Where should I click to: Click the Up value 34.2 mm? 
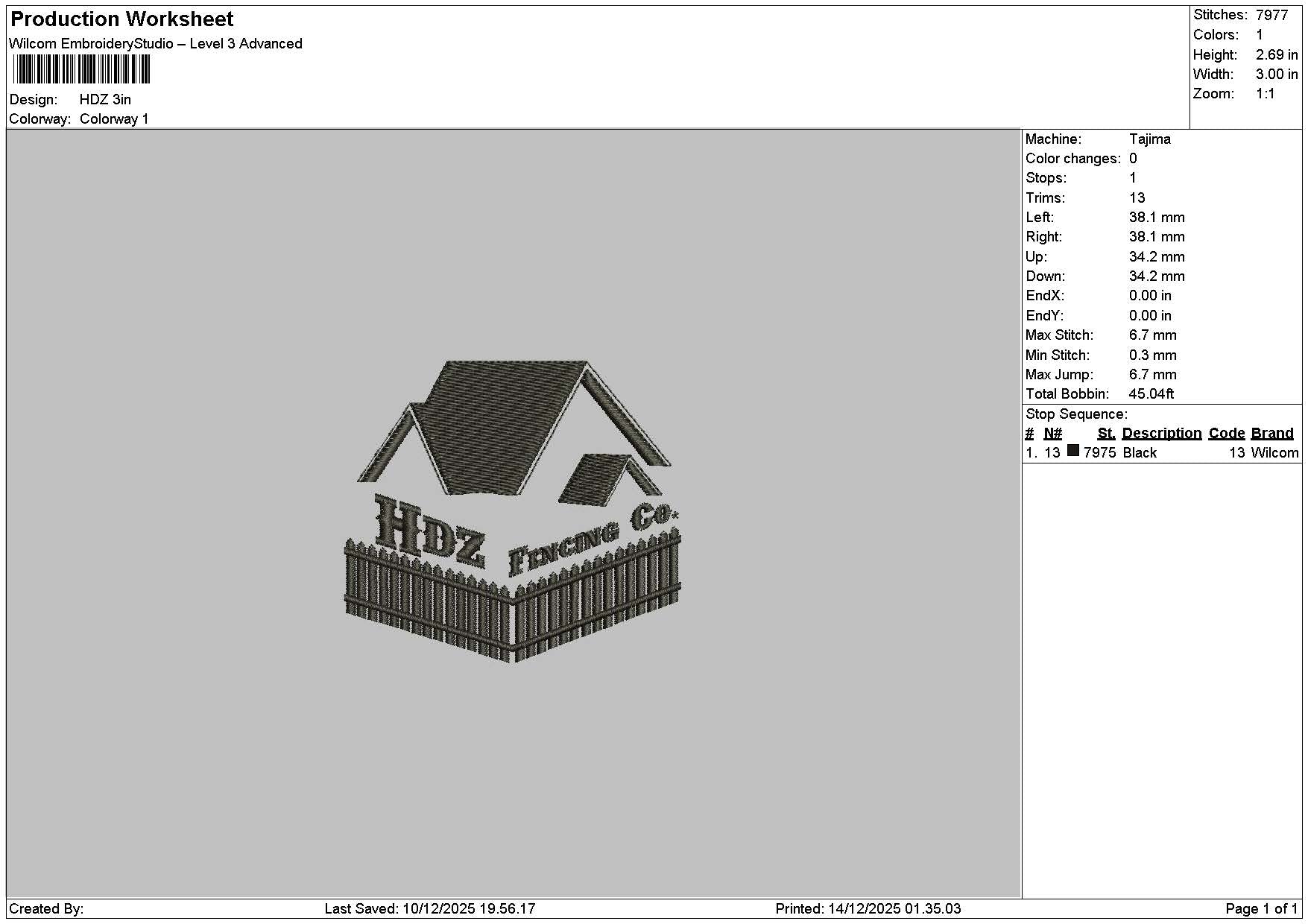point(1157,257)
